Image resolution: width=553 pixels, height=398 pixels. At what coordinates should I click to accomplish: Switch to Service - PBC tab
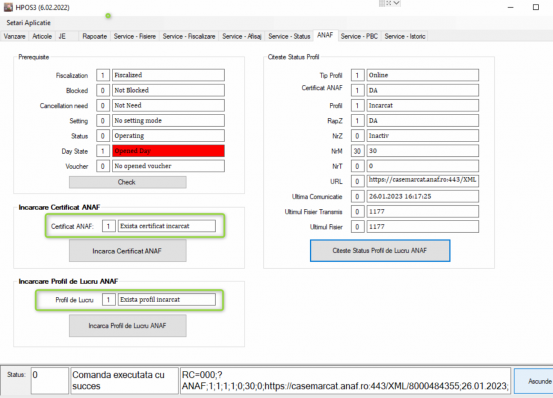[359, 36]
